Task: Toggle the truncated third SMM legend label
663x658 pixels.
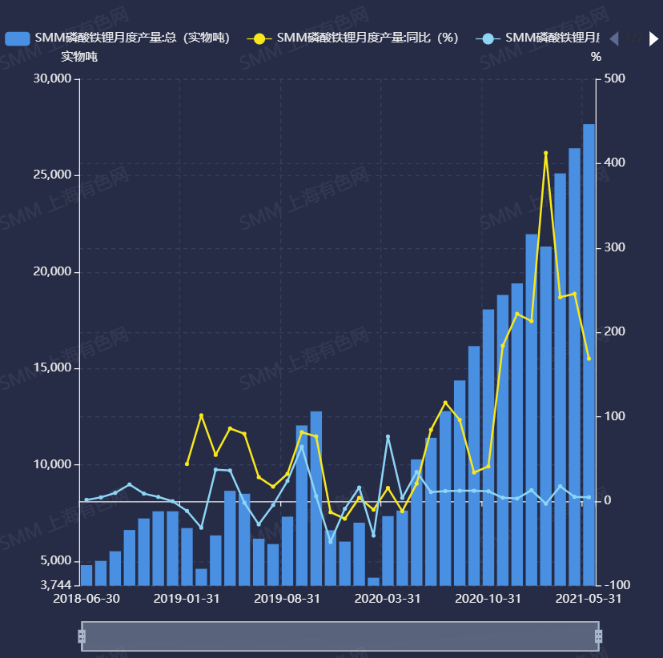Action: click(550, 38)
